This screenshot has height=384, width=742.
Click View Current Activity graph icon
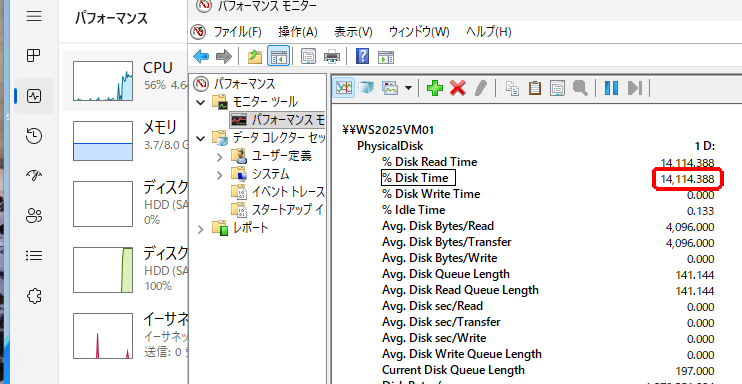(344, 88)
